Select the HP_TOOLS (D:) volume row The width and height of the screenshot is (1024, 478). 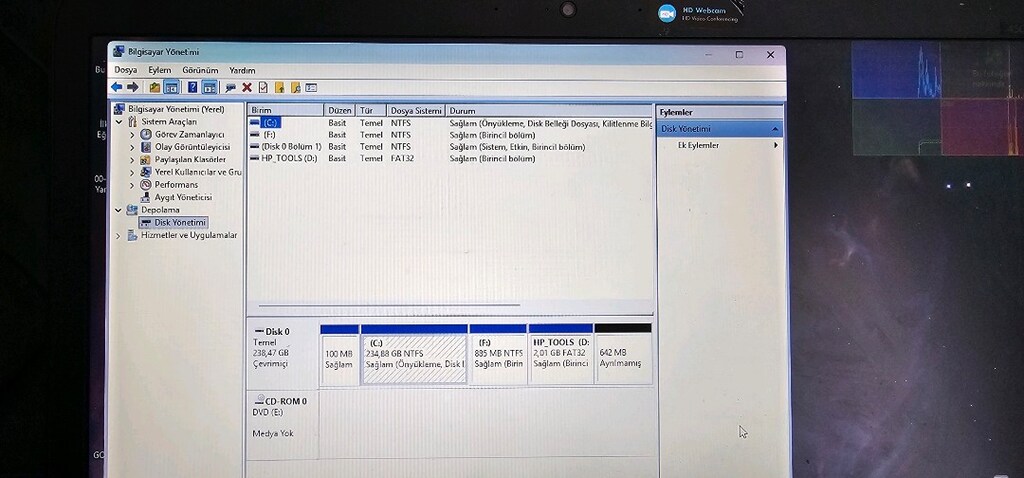click(x=450, y=159)
